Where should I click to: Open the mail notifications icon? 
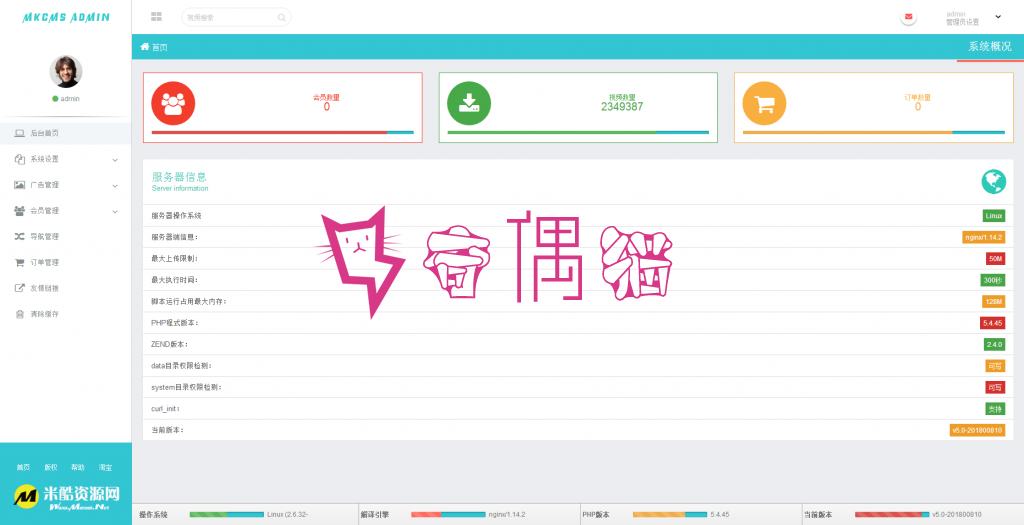click(908, 17)
